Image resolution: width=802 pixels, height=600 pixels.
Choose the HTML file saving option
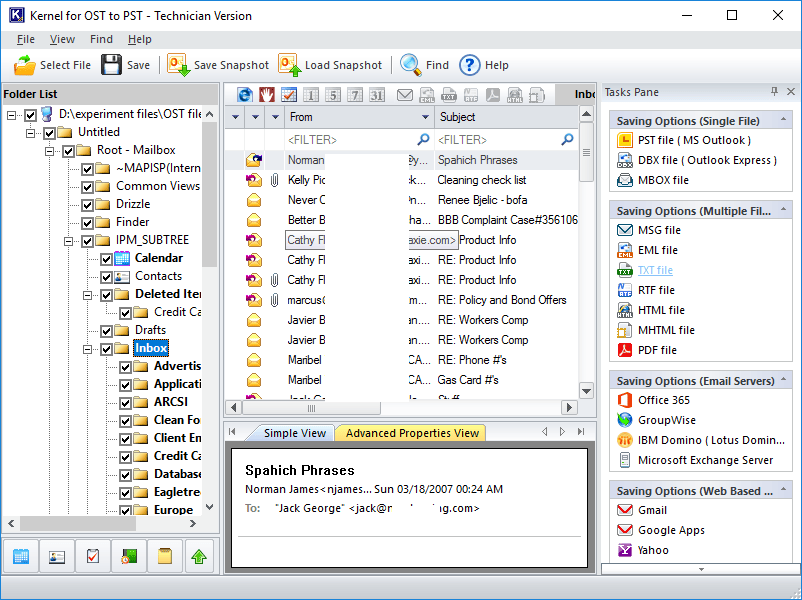661,310
